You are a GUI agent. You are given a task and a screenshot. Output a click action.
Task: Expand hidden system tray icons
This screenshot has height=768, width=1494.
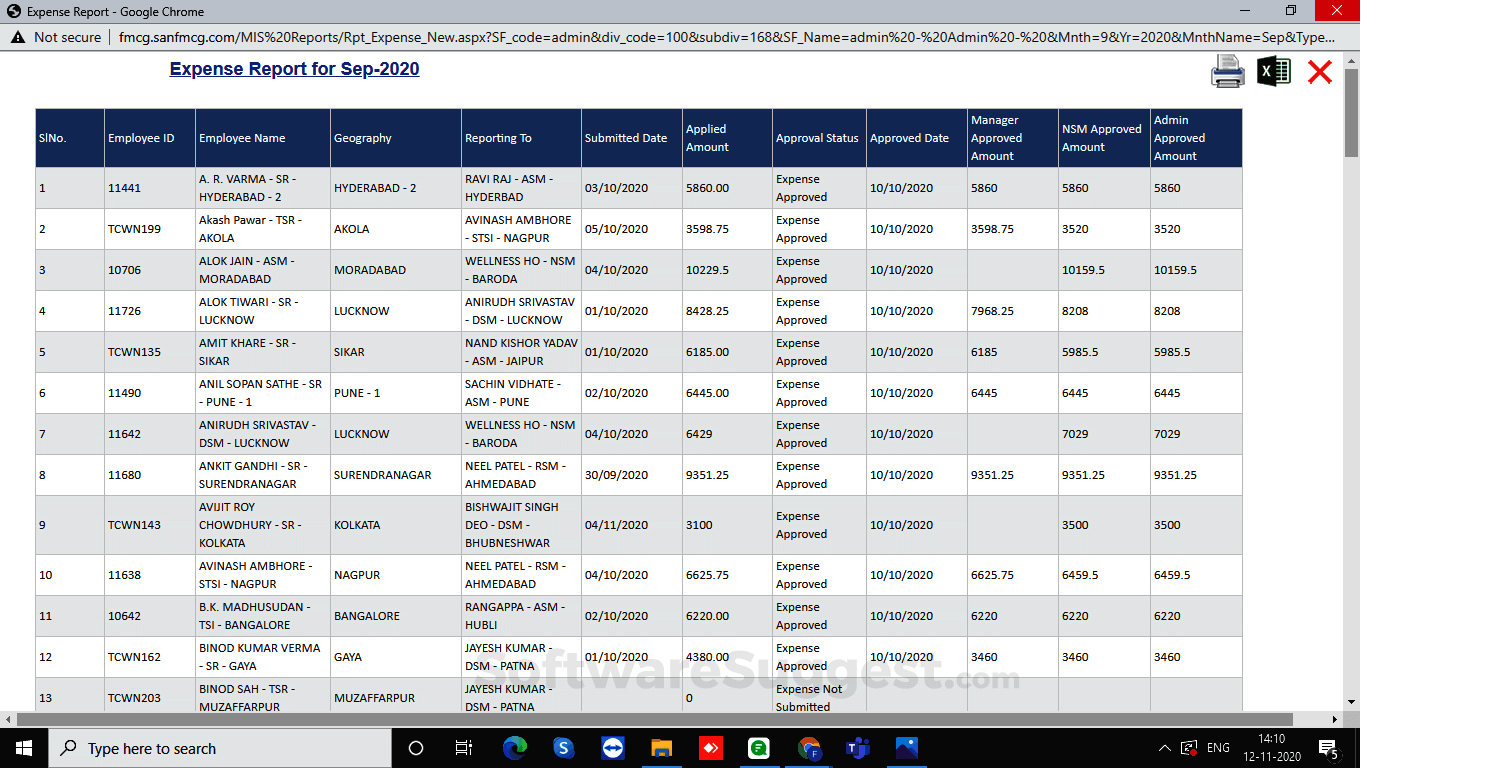pyautogui.click(x=1163, y=747)
